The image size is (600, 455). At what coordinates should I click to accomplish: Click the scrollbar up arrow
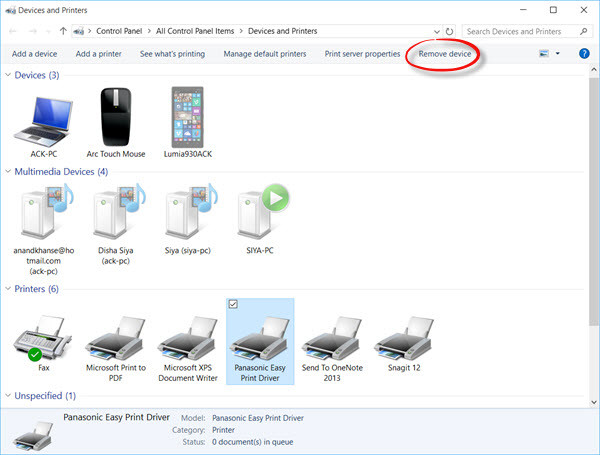594,70
